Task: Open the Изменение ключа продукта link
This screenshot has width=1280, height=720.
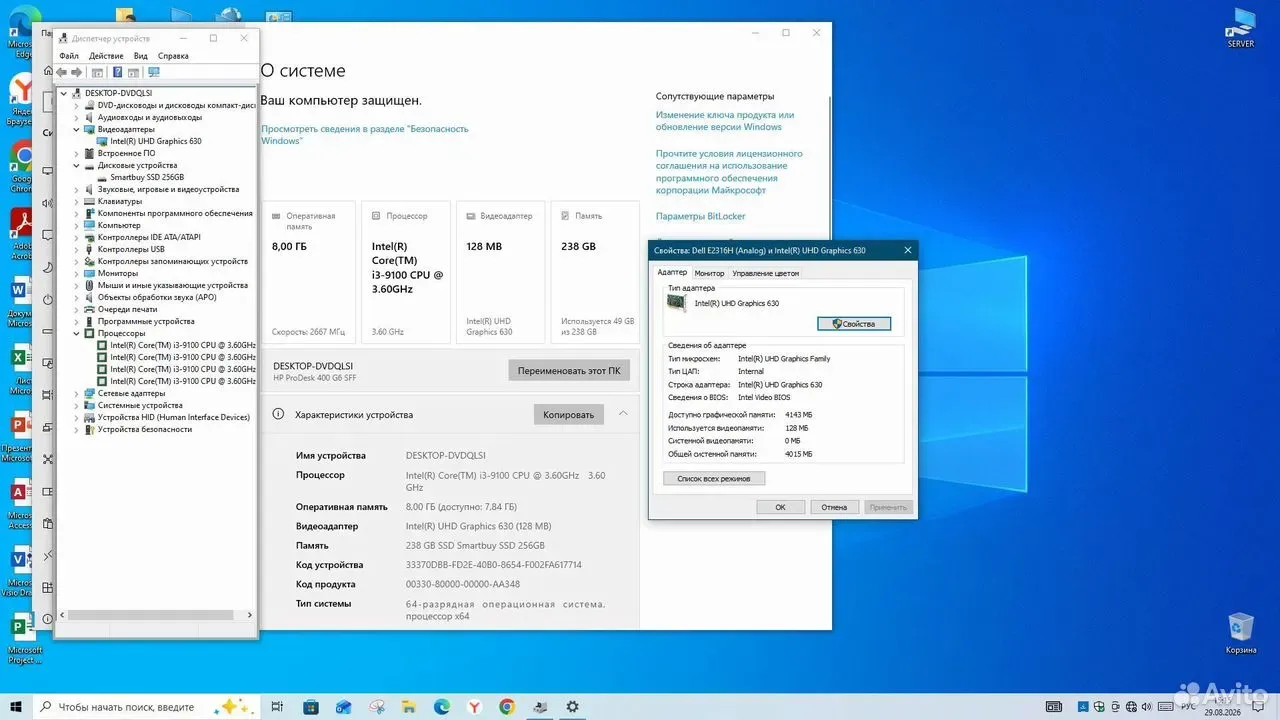Action: point(725,121)
